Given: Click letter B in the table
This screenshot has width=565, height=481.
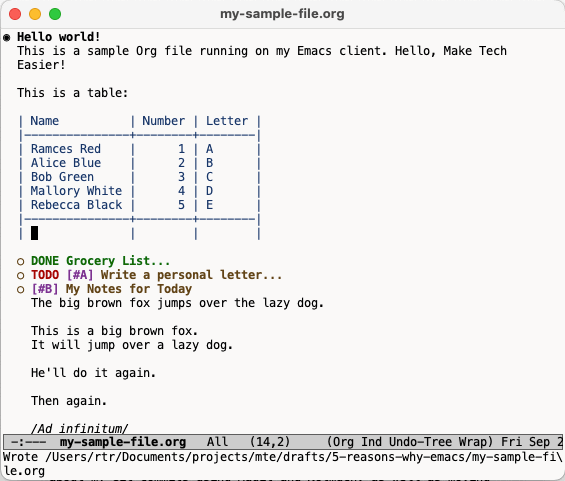Looking at the screenshot, I should pyautogui.click(x=209, y=163).
